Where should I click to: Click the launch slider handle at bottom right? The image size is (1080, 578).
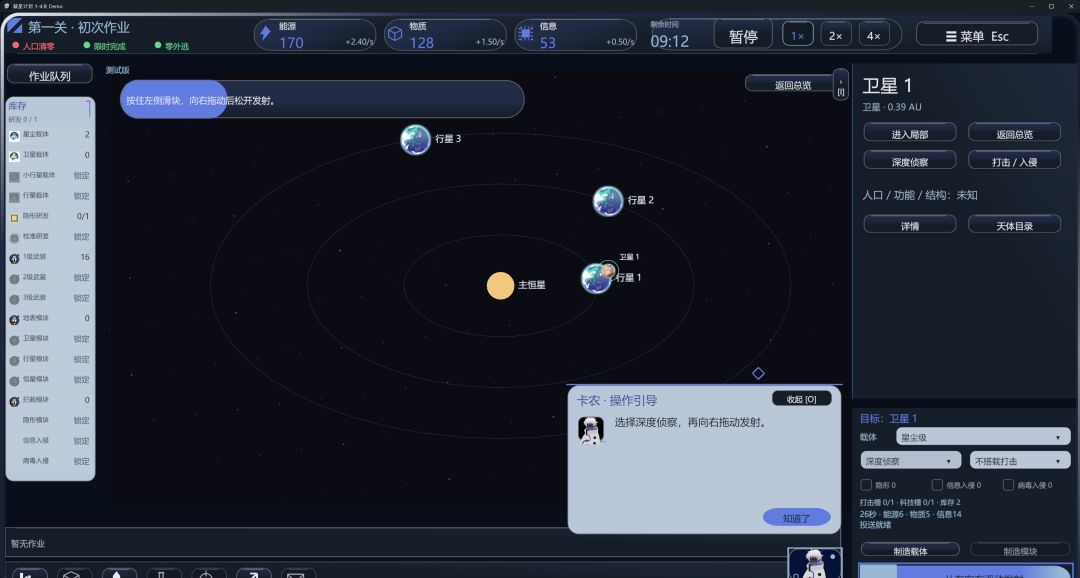[x=877, y=572]
